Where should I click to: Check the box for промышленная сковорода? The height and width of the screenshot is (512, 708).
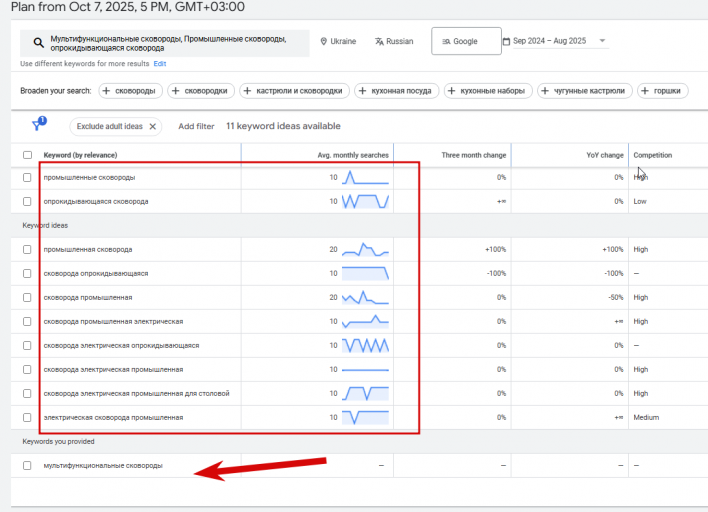coord(27,249)
